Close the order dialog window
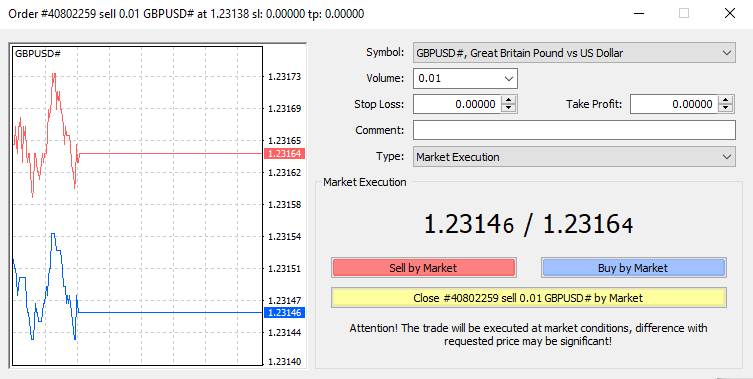The image size is (753, 379). point(729,13)
